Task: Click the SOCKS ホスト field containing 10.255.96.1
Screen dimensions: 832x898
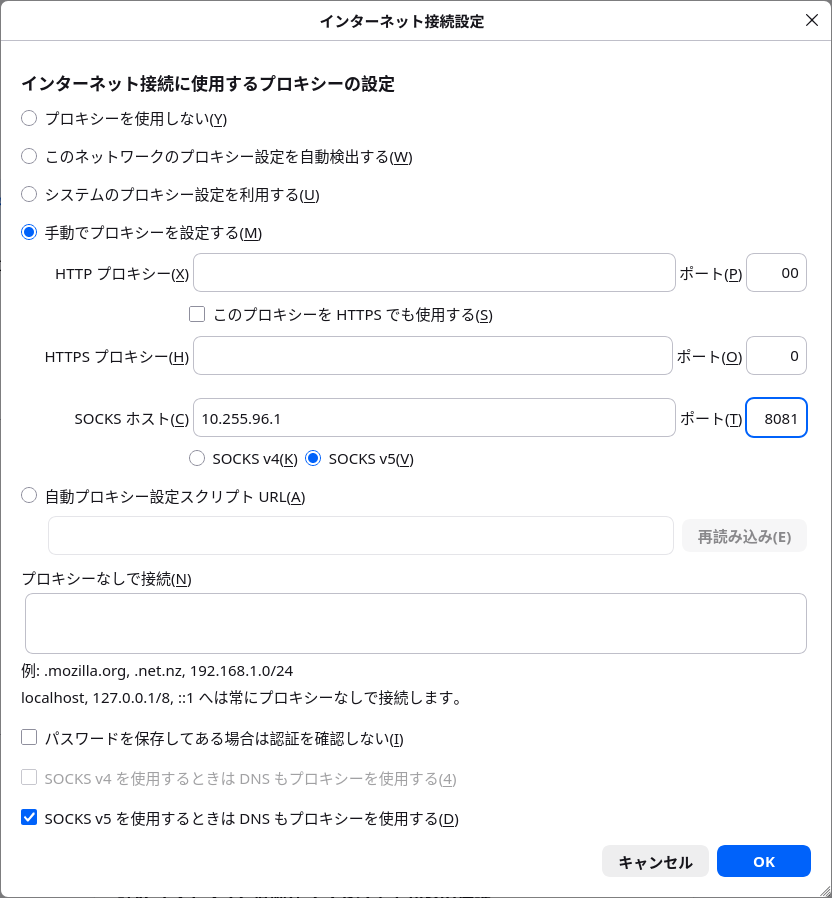Action: point(434,418)
